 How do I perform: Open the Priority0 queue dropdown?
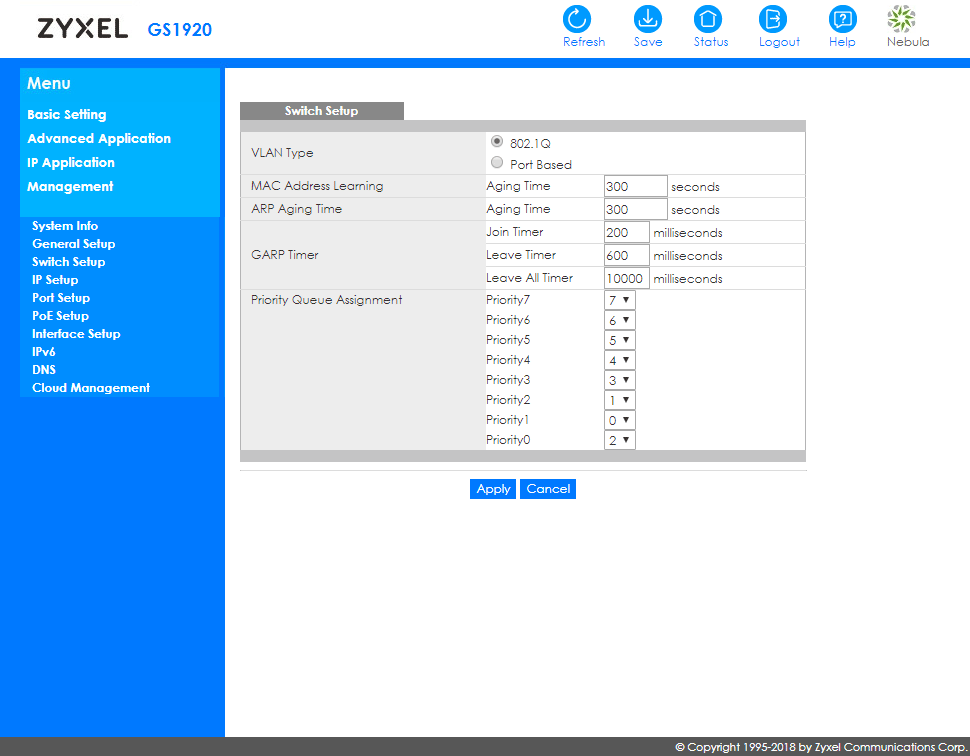click(x=619, y=440)
